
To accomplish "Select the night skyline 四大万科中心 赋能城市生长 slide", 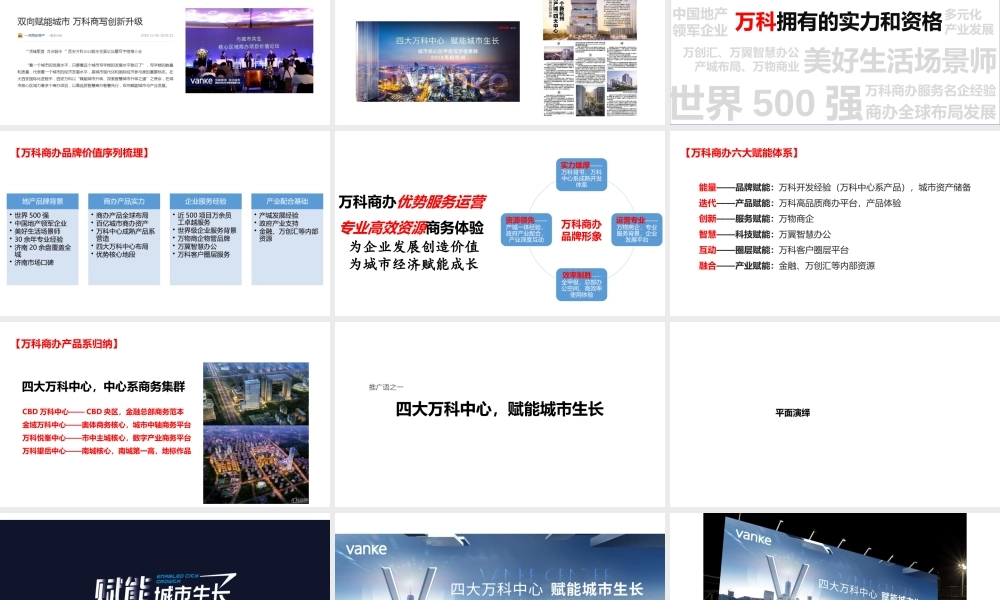I will pyautogui.click(x=500, y=62).
